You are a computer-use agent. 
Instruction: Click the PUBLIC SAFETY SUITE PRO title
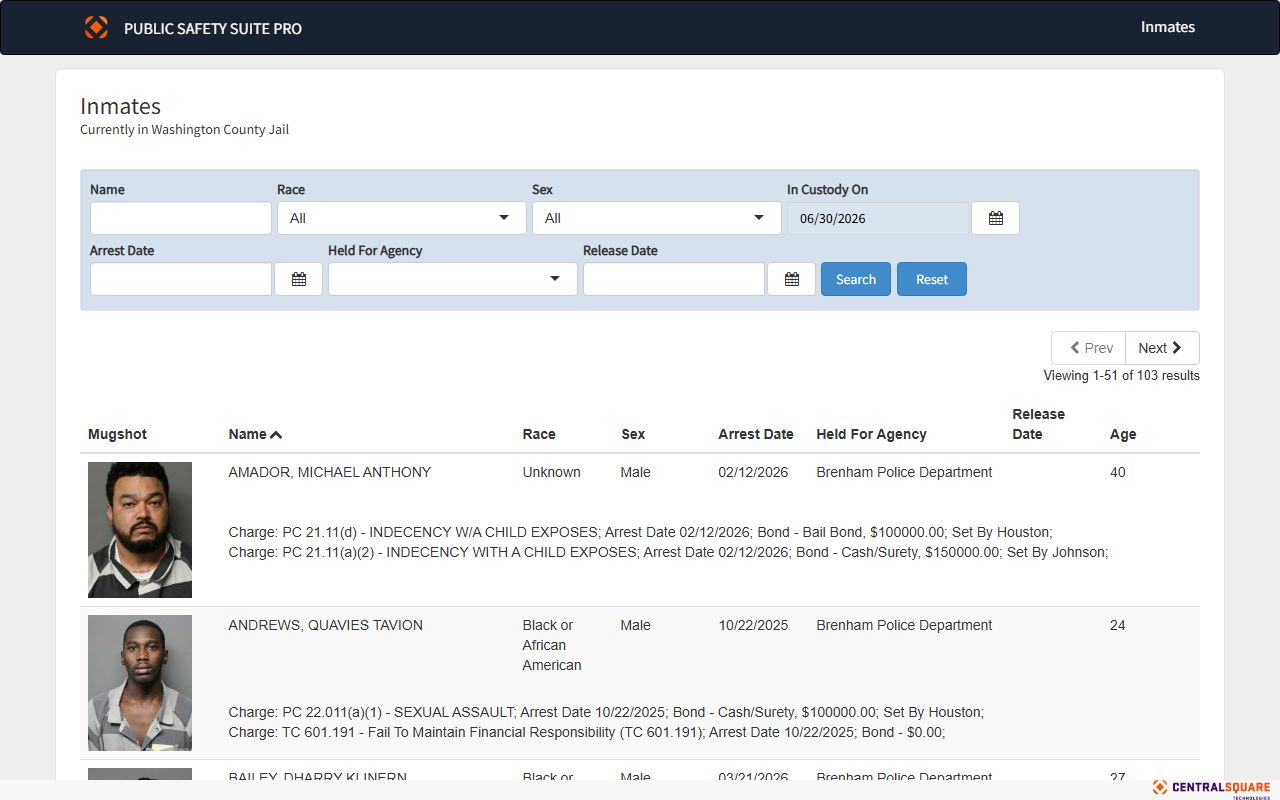point(213,28)
